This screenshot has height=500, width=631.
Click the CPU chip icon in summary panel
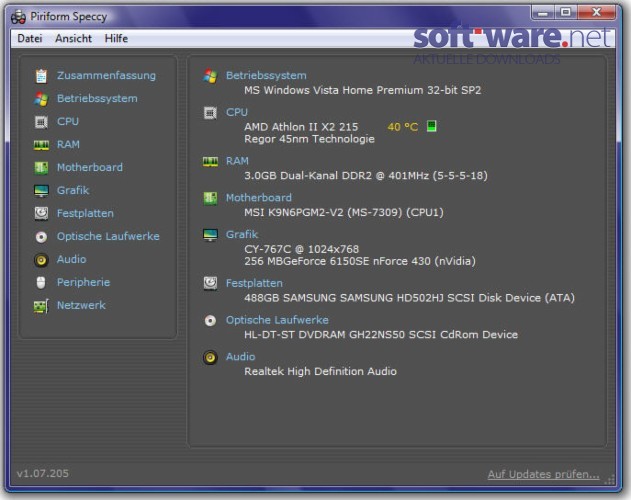click(x=210, y=113)
